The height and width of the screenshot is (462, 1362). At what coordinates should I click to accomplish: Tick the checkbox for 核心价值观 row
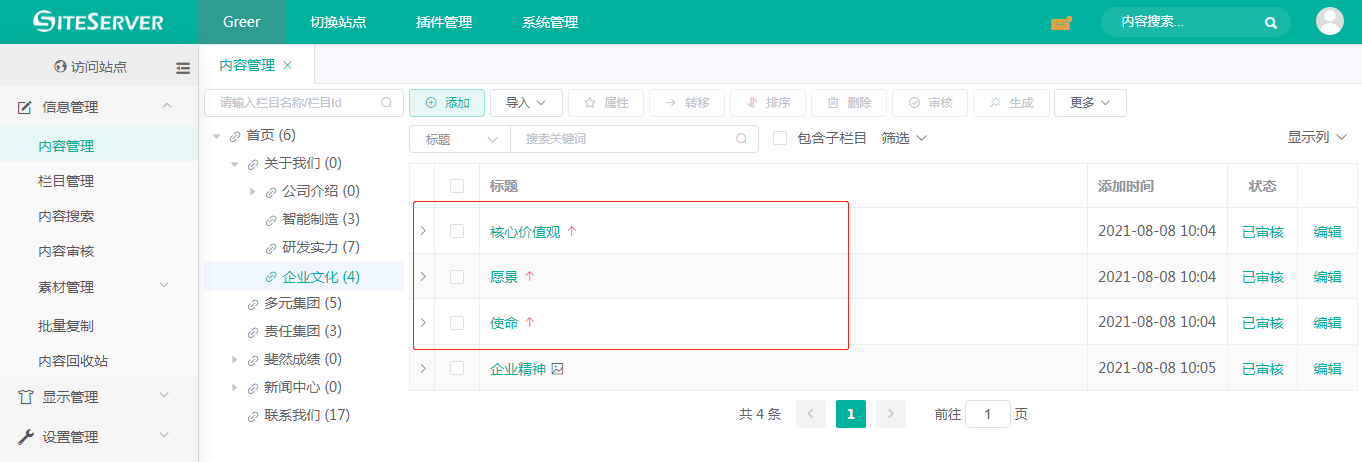(x=457, y=231)
